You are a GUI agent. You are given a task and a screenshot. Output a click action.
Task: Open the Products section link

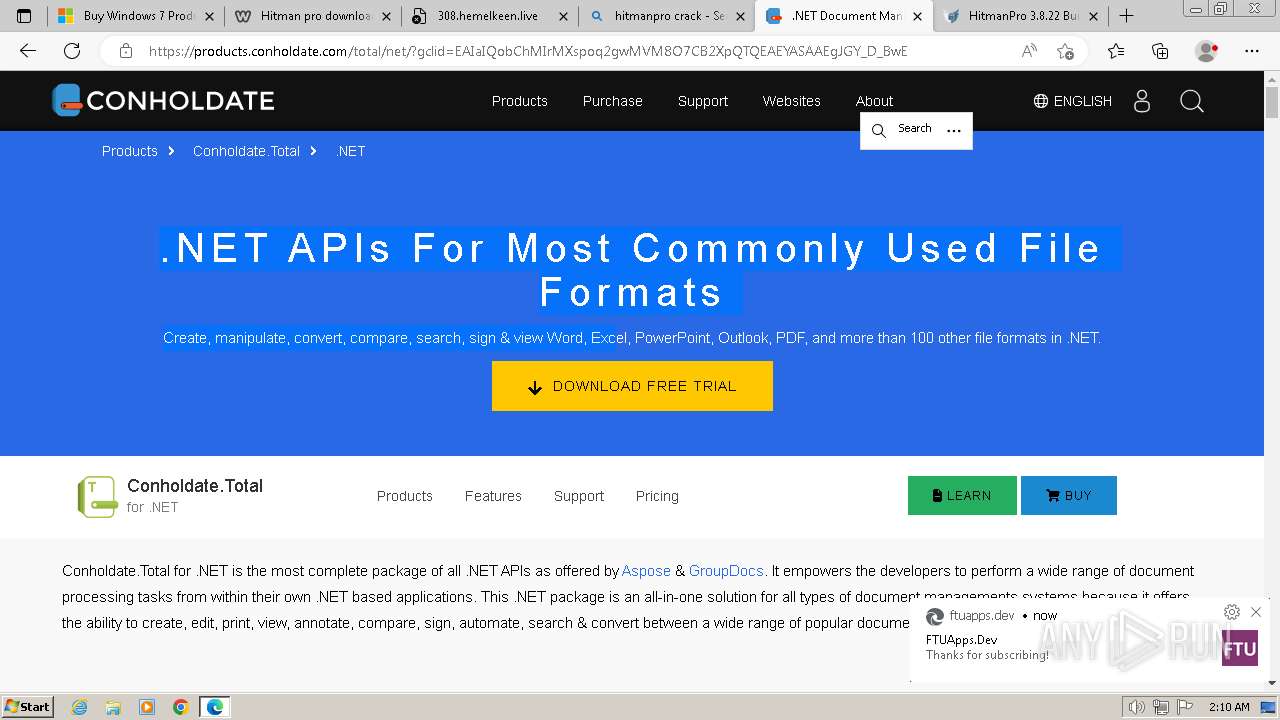pyautogui.click(x=405, y=496)
